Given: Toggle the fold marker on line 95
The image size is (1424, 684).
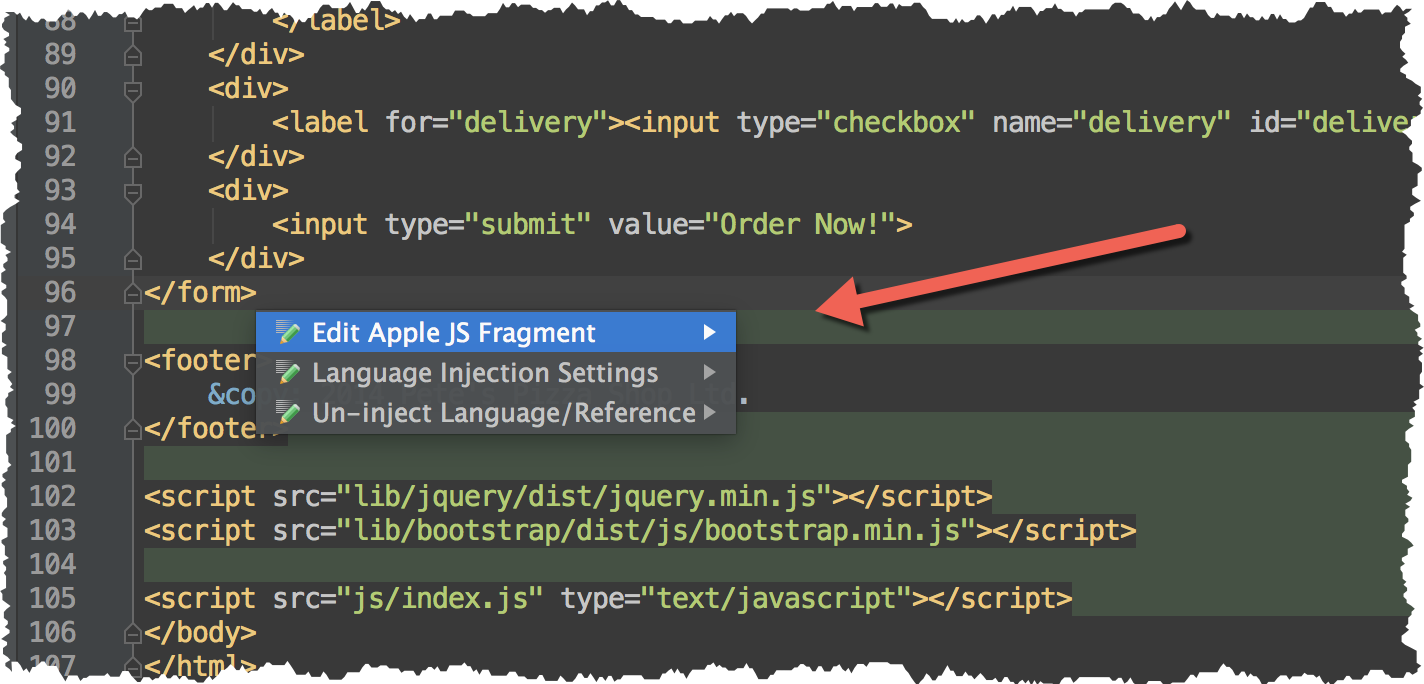Looking at the screenshot, I should pyautogui.click(x=132, y=259).
